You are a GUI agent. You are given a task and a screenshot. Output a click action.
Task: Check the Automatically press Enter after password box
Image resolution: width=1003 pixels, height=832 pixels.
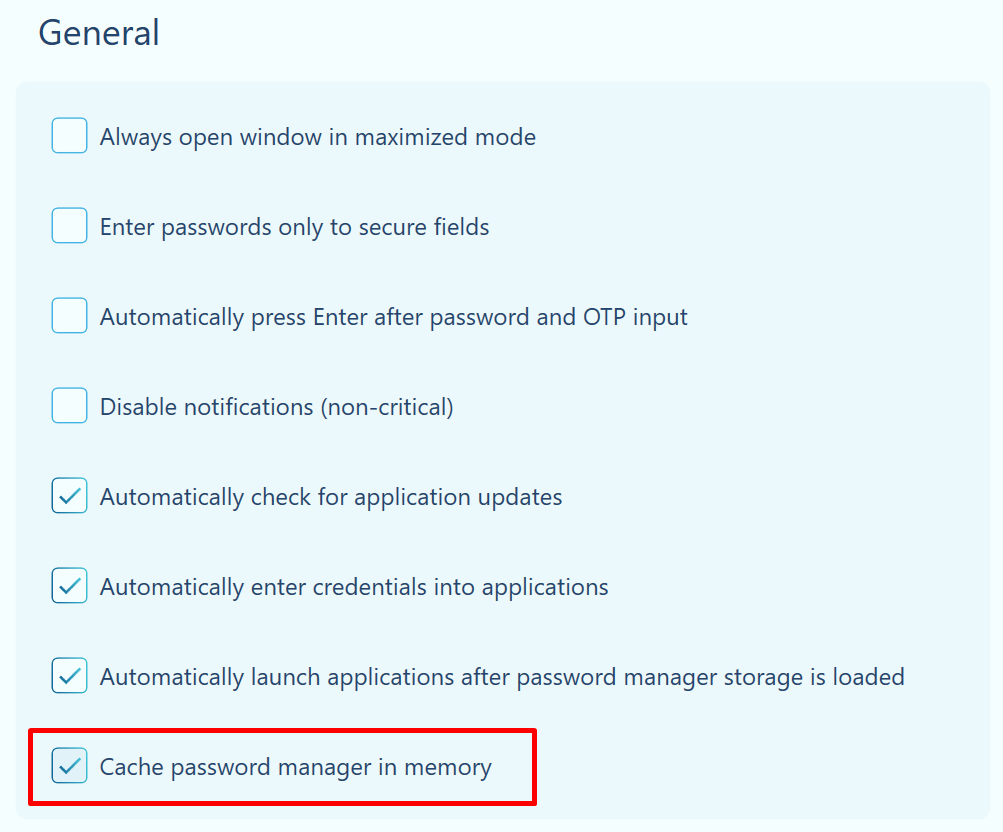coord(69,316)
